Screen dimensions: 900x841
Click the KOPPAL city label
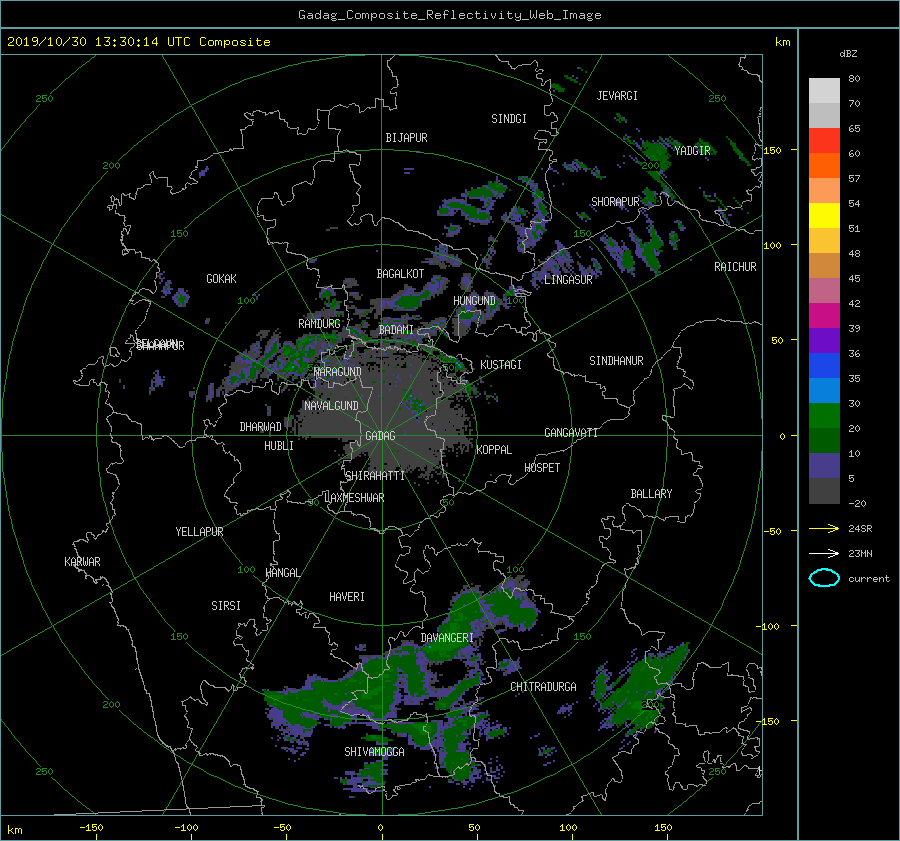pos(494,450)
